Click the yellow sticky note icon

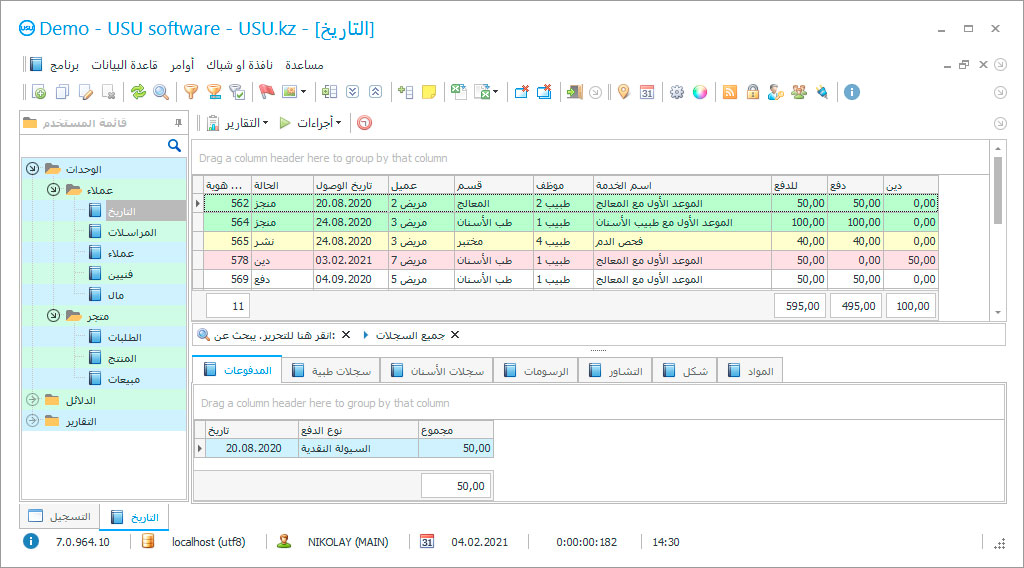(429, 92)
